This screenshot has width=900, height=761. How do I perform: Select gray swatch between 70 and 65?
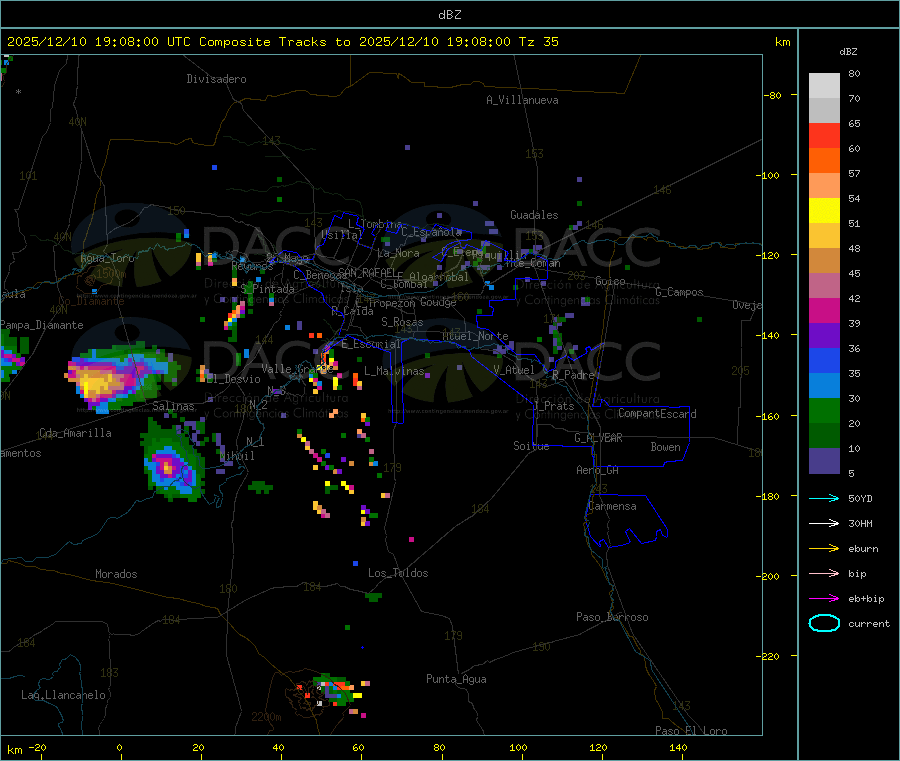(824, 111)
